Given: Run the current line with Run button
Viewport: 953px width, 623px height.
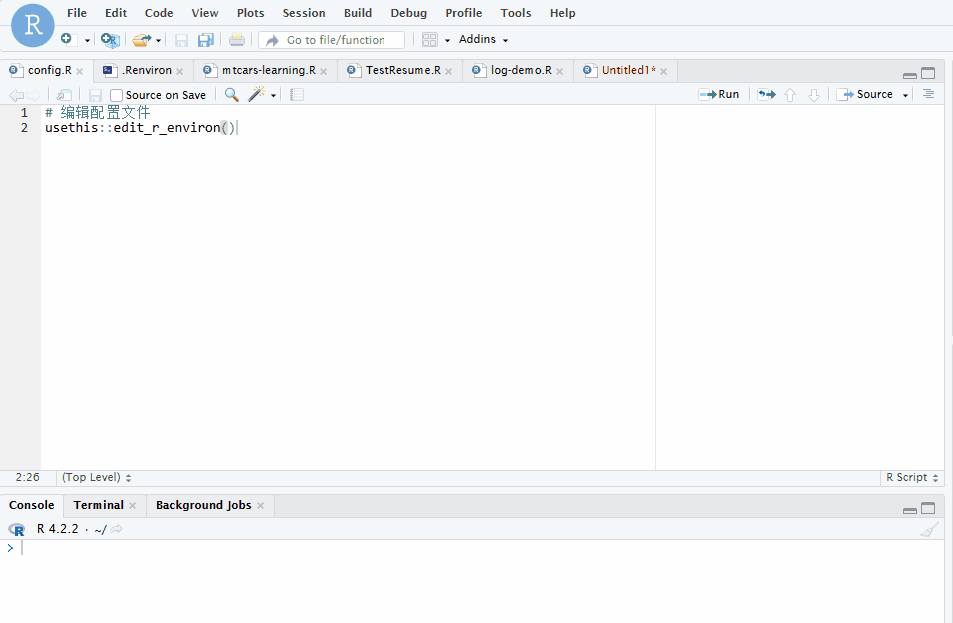Looking at the screenshot, I should coord(719,94).
